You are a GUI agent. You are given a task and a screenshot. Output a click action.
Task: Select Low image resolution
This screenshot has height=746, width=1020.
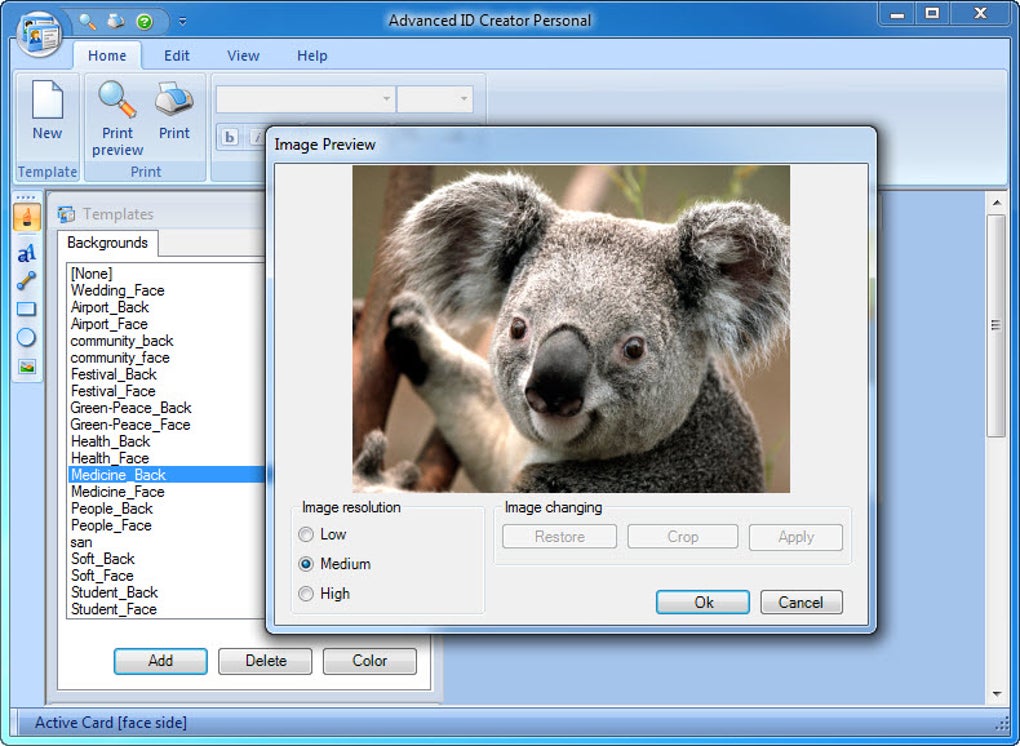click(306, 535)
